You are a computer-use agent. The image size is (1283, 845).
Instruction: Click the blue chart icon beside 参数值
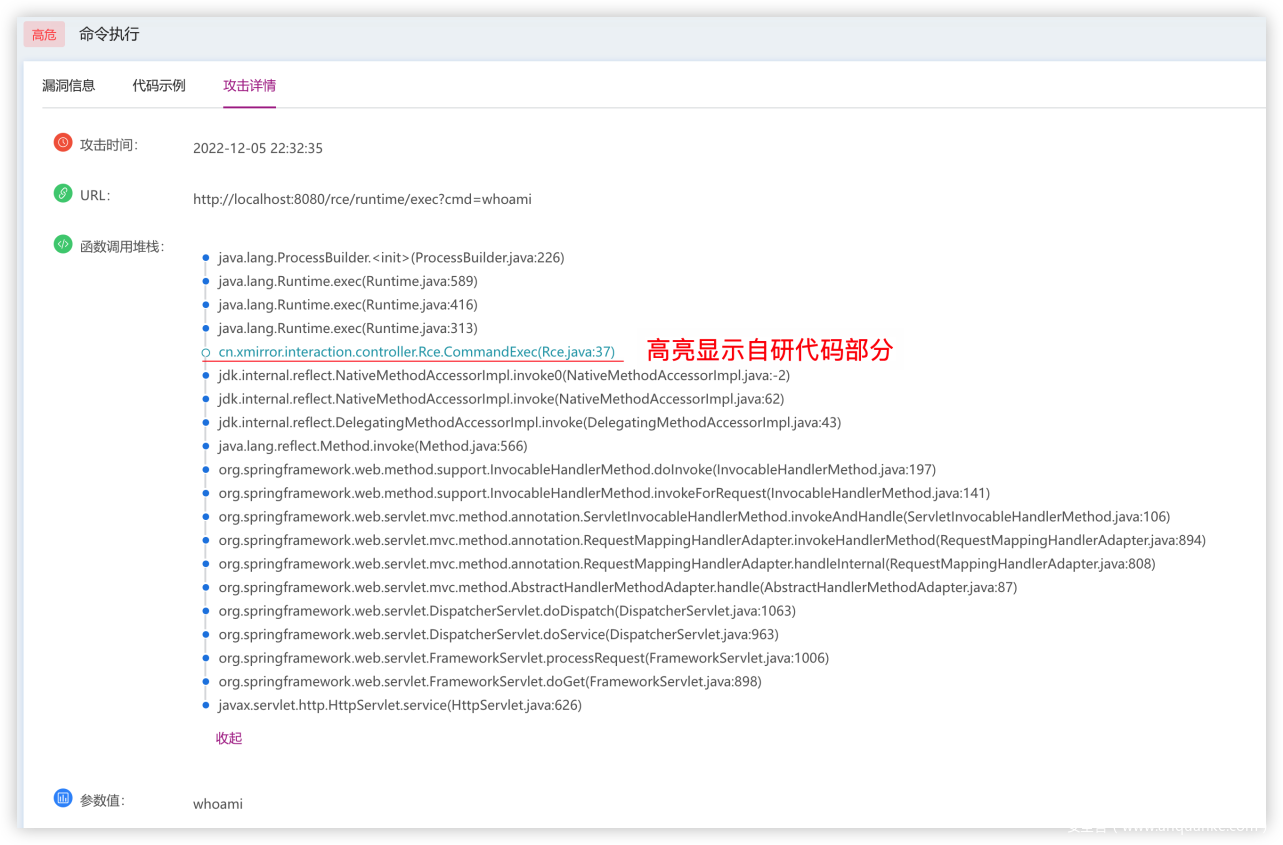63,798
